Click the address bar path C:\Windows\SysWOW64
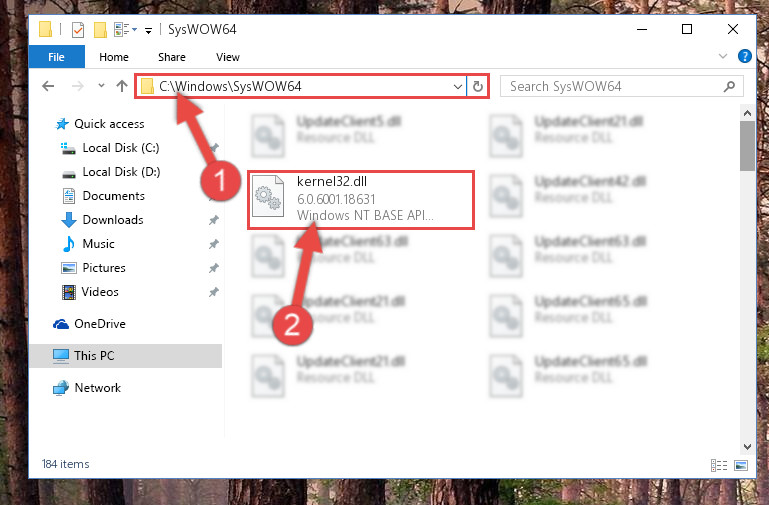Viewport: 769px width, 505px height. (230, 86)
